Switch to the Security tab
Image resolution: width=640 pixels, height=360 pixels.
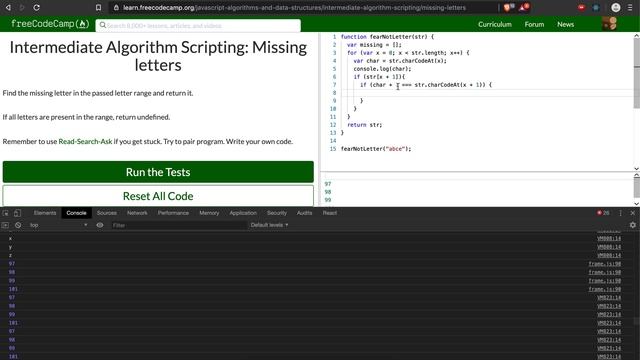coord(277,213)
